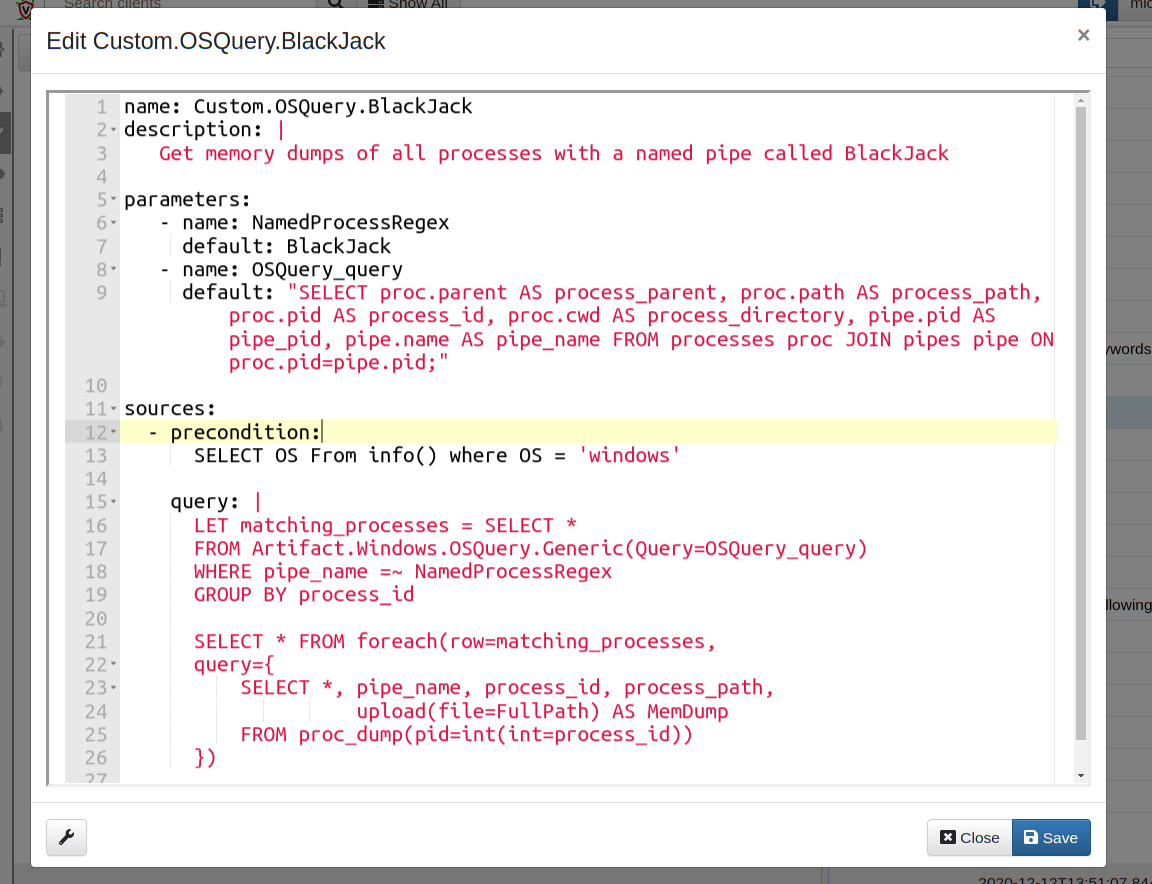Fold the precondition block on line 12
The width and height of the screenshot is (1152, 884).
tap(114, 432)
